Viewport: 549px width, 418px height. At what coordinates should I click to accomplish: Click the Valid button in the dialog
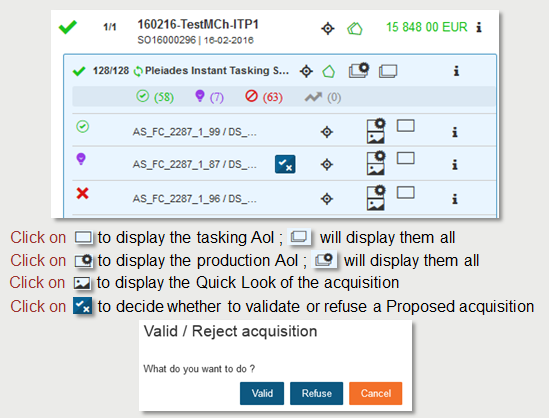click(262, 393)
